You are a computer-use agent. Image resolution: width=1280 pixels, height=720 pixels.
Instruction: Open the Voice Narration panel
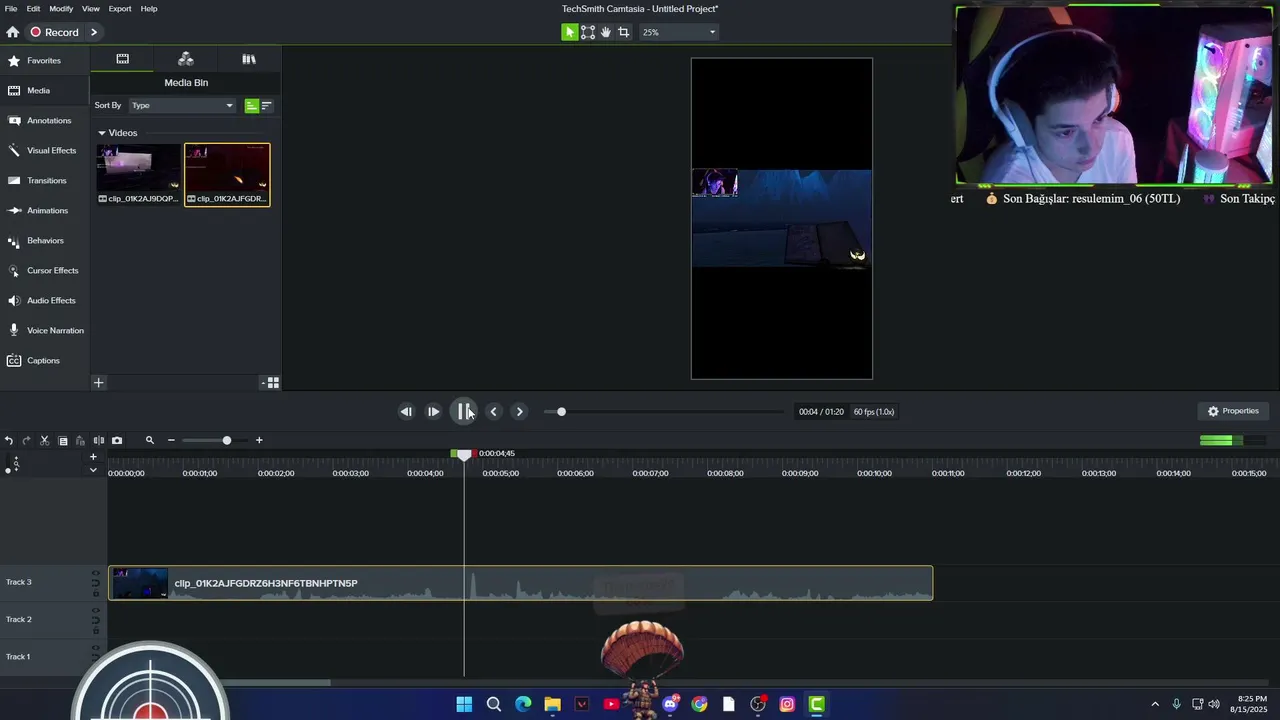pos(45,331)
